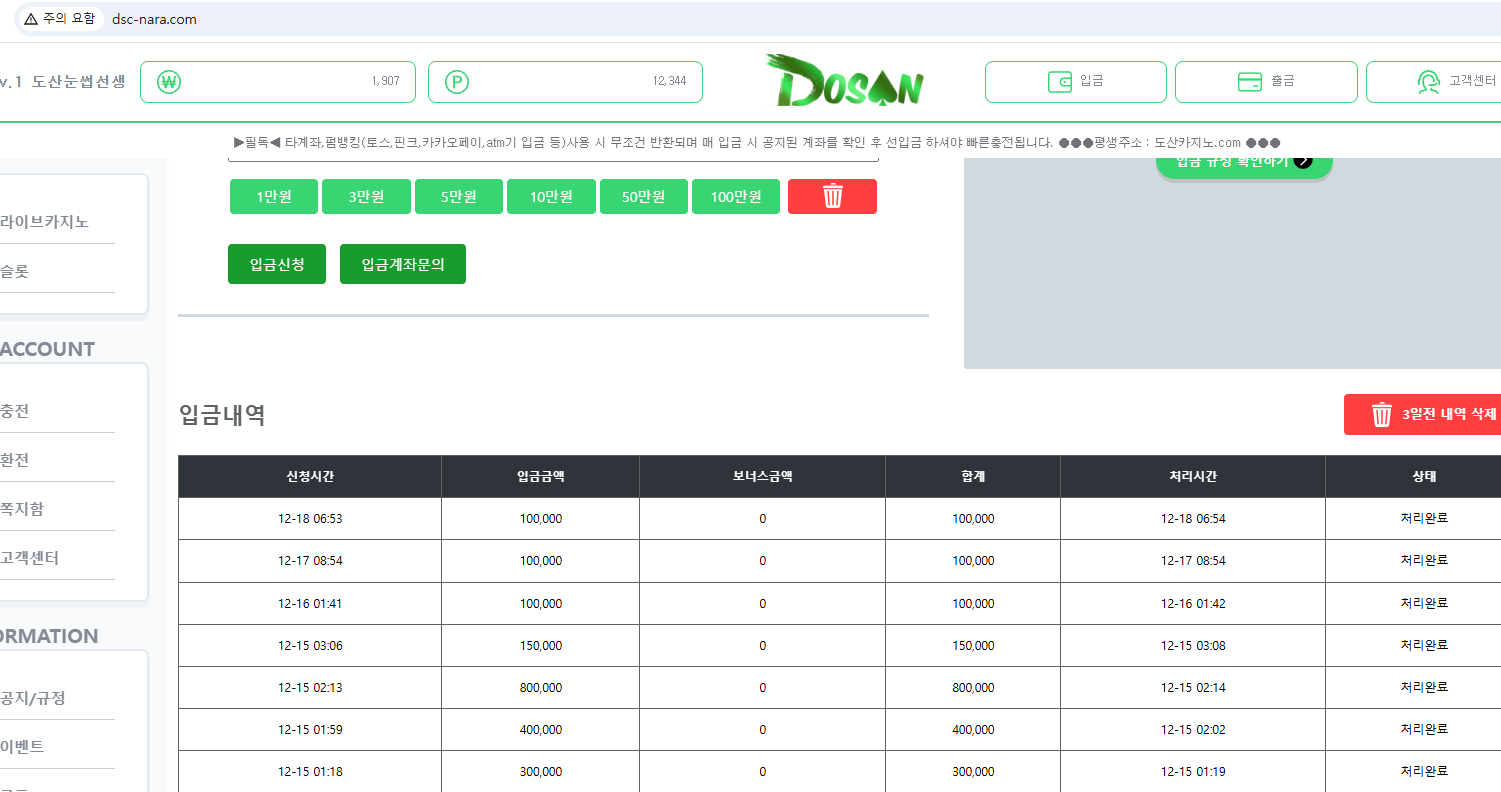Click the deposit amount input field
The height and width of the screenshot is (792, 1501).
click(x=553, y=158)
